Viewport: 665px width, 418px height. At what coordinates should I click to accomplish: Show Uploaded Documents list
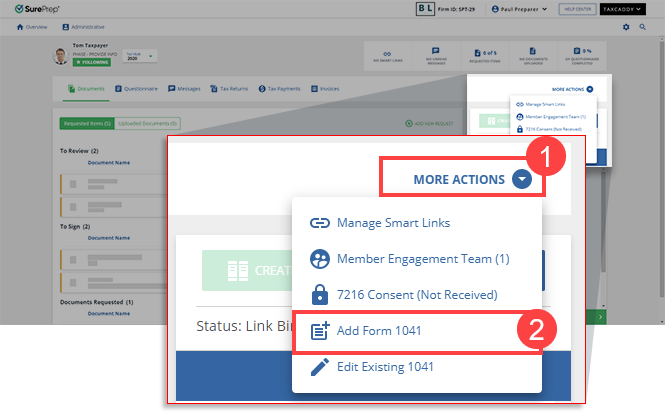pyautogui.click(x=147, y=123)
